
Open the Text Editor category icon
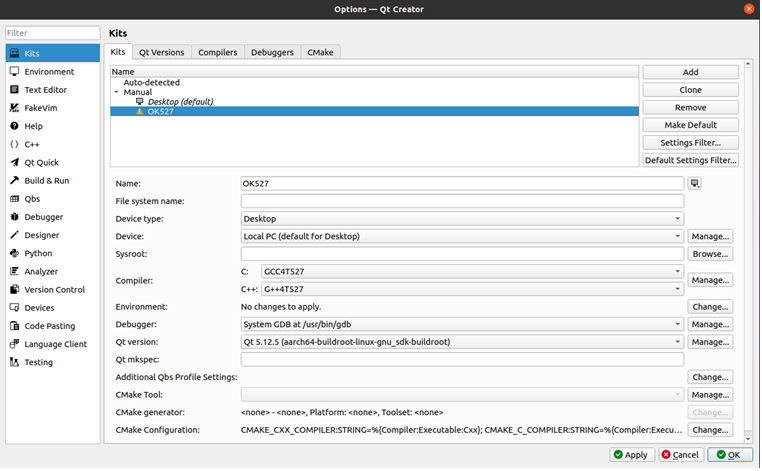15,89
